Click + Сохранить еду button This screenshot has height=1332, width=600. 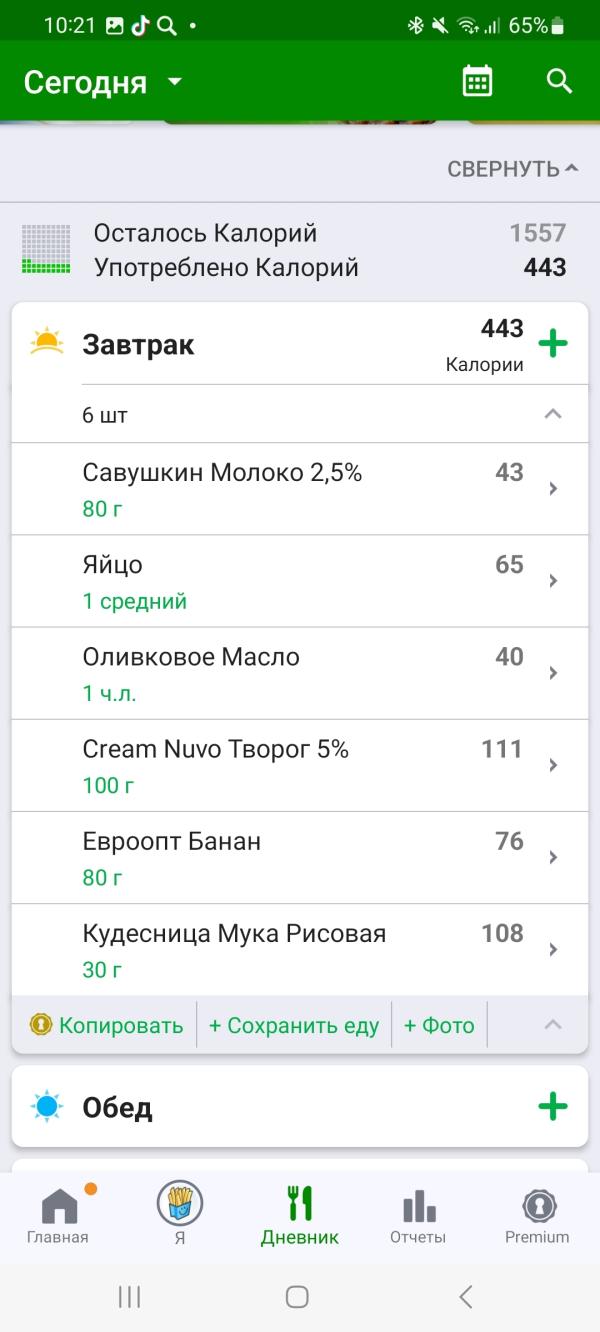(294, 1025)
